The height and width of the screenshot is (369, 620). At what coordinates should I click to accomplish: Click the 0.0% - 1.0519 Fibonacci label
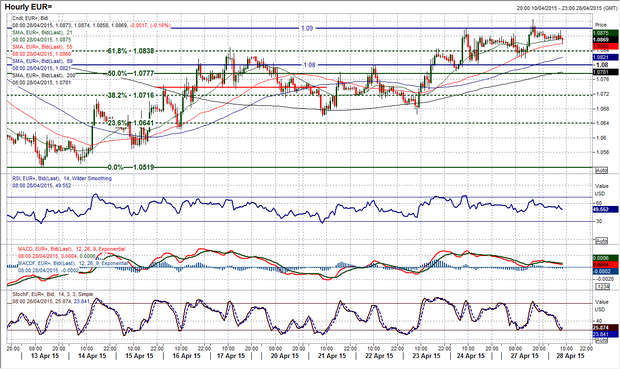pos(131,167)
